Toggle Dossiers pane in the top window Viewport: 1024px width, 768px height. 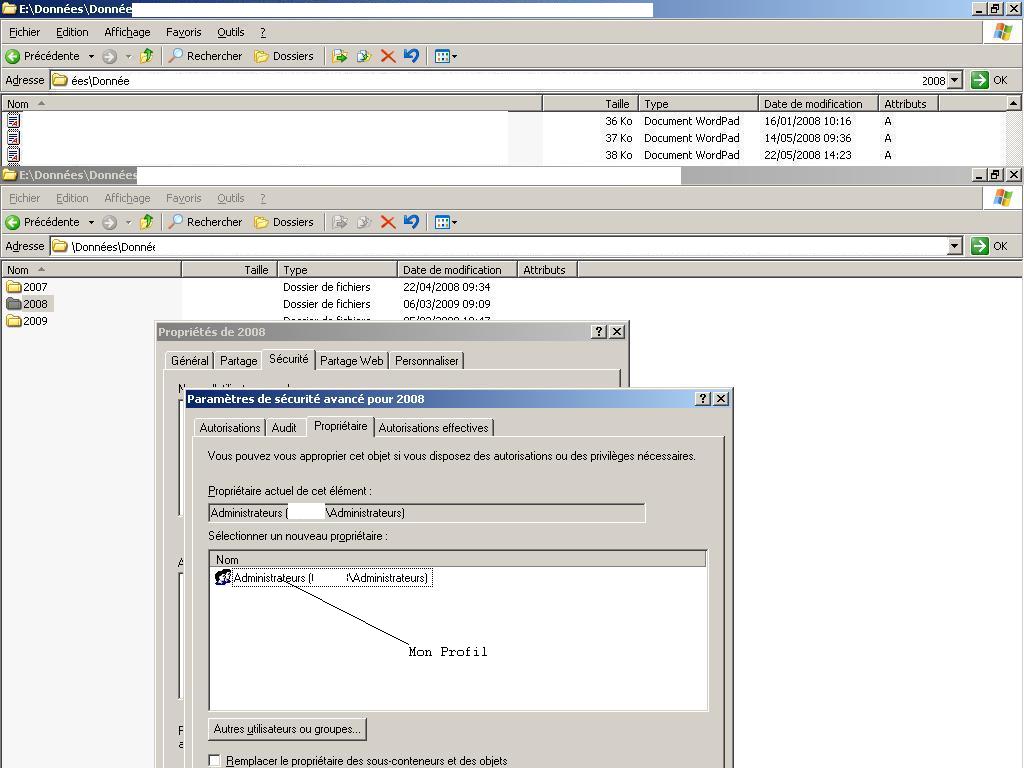coord(283,56)
